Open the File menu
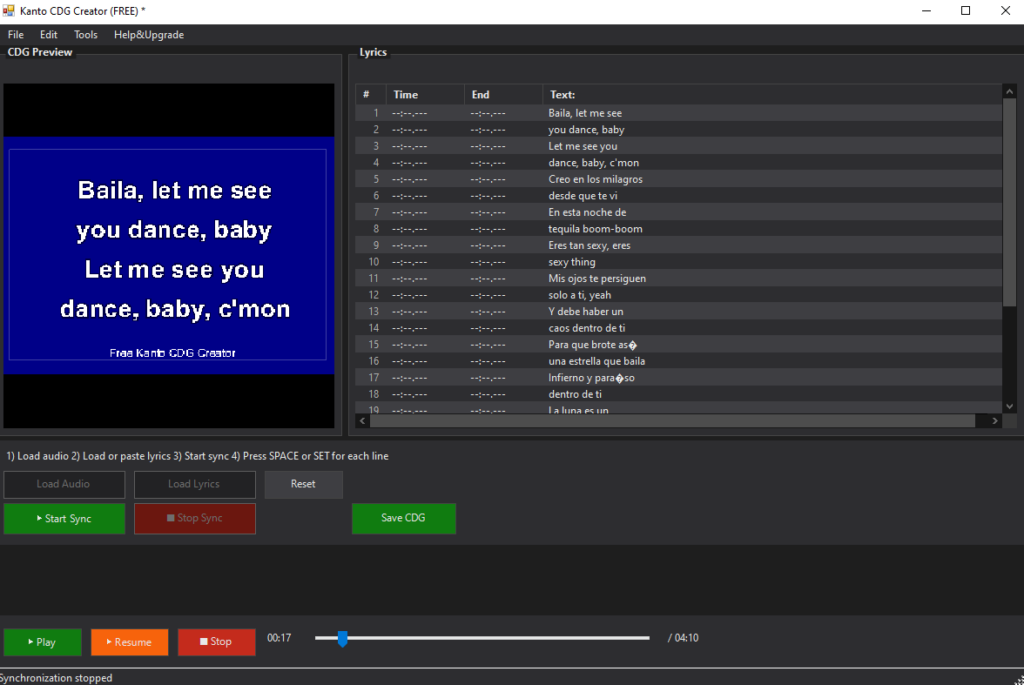Image resolution: width=1024 pixels, height=685 pixels. pos(16,35)
